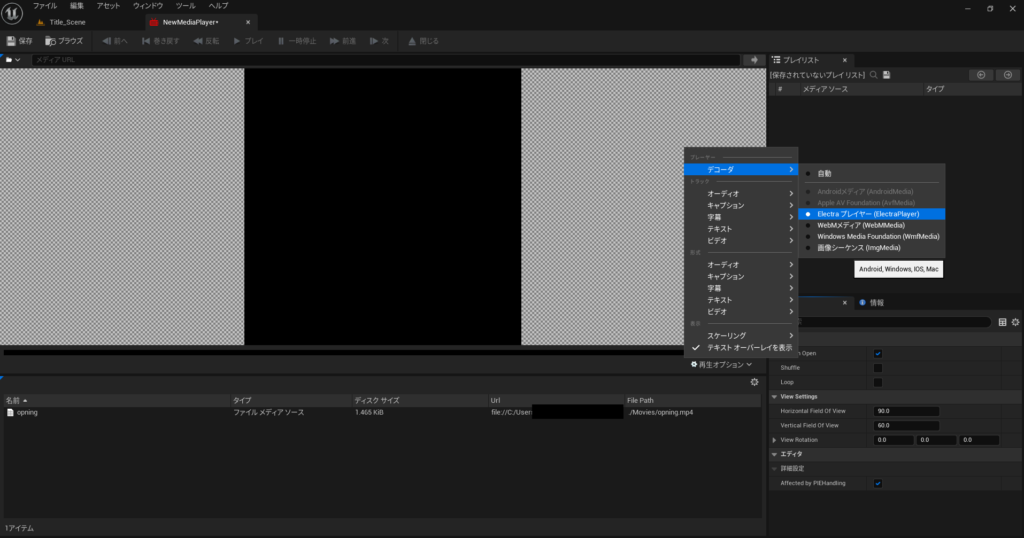Click the Horizontal Field Of View field

[906, 411]
